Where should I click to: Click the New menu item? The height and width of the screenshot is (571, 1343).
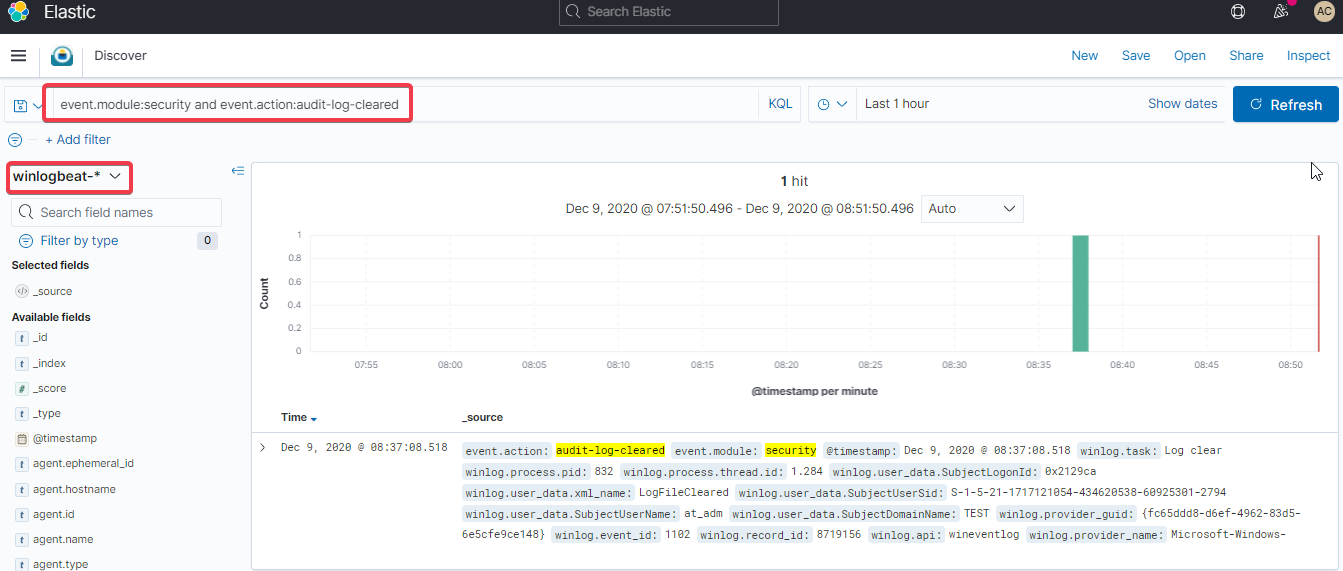[1085, 56]
